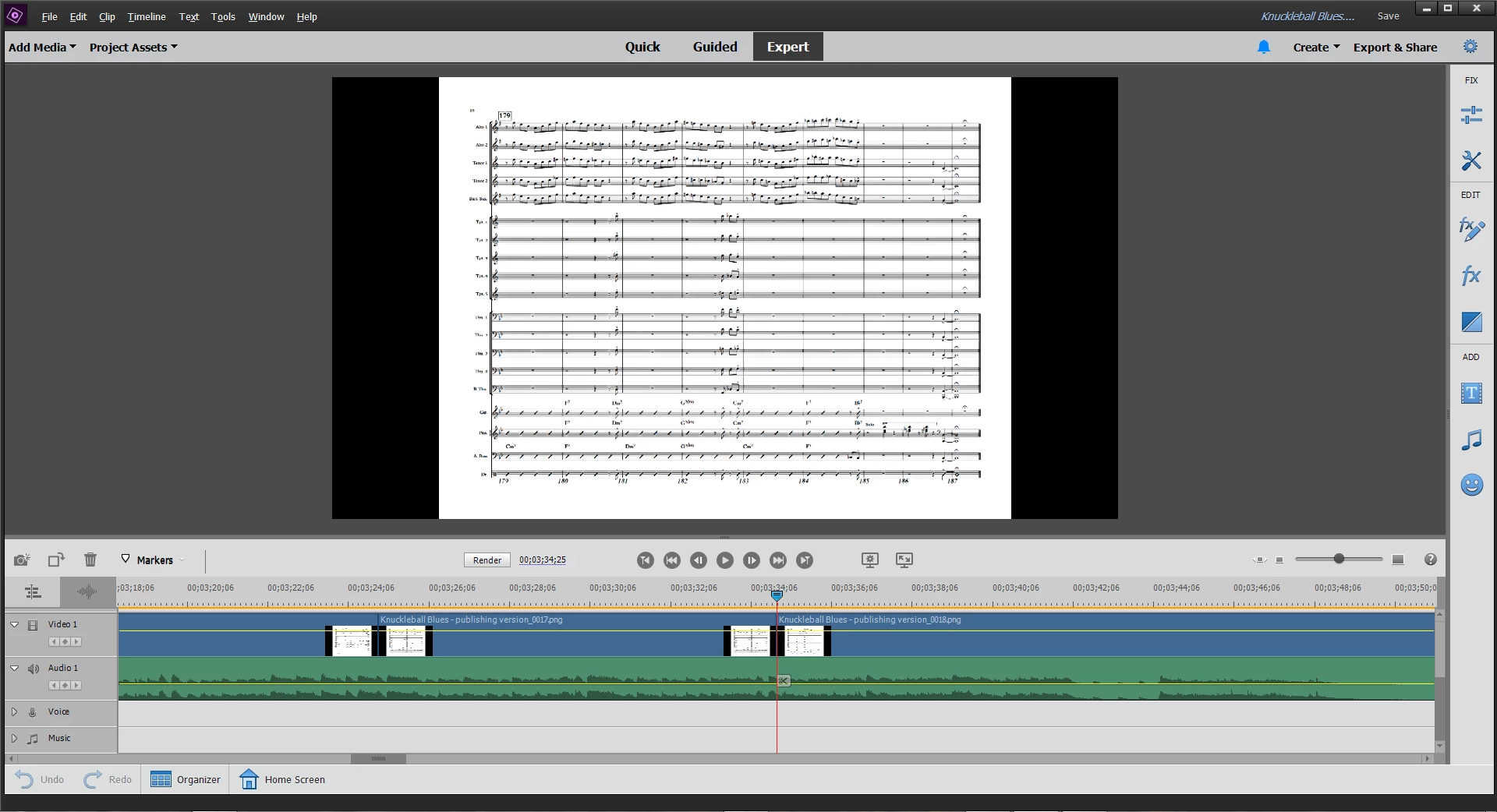Viewport: 1497px width, 812px height.
Task: Open the Transitions panel
Action: pyautogui.click(x=1471, y=322)
